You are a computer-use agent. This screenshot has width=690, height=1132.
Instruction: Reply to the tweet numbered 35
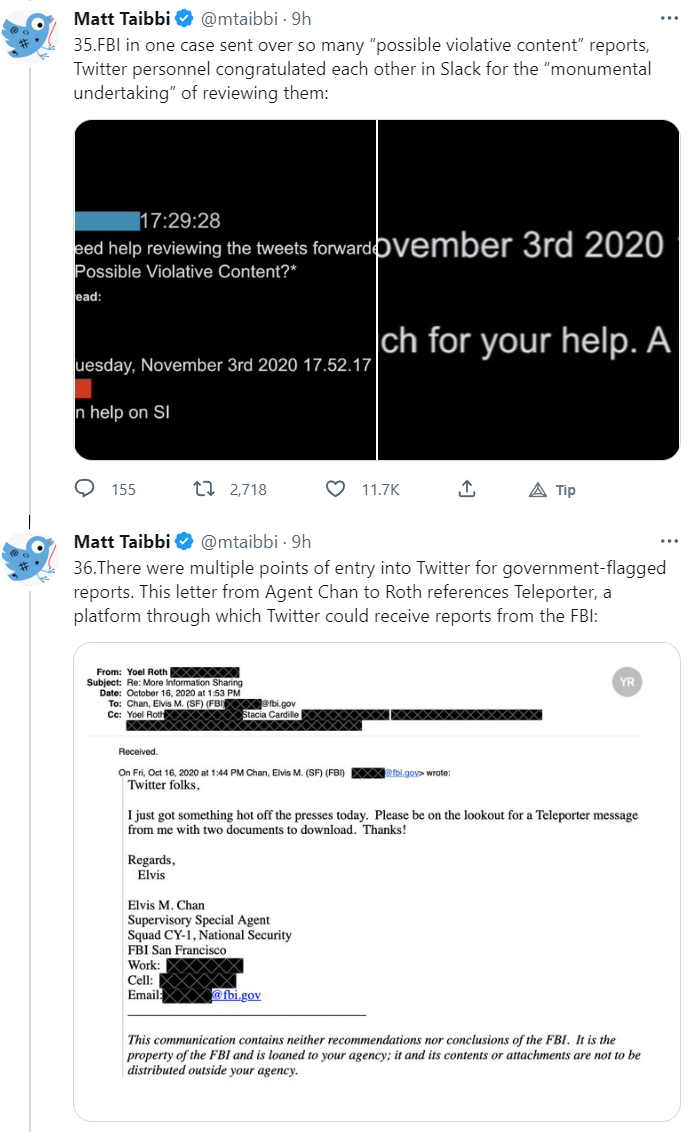pyautogui.click(x=86, y=489)
